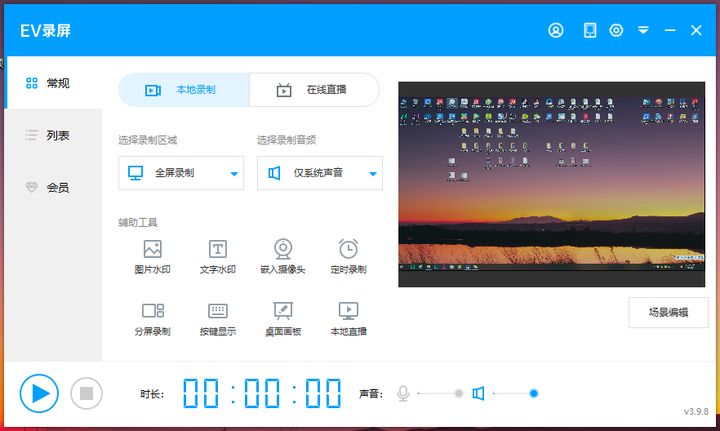Open the title bar dropdown menu icon

coord(643,30)
